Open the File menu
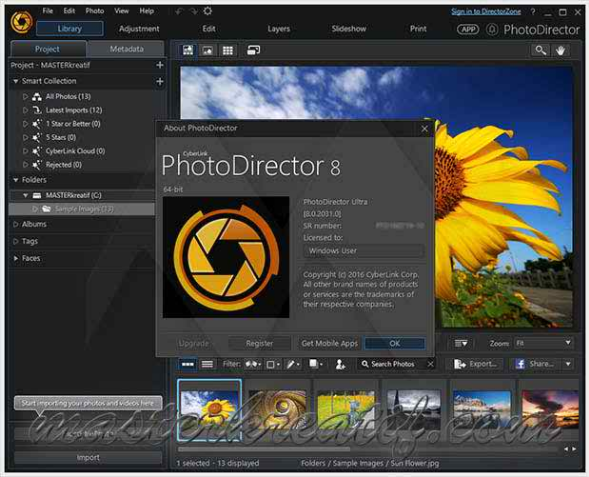The image size is (589, 477). [48, 11]
